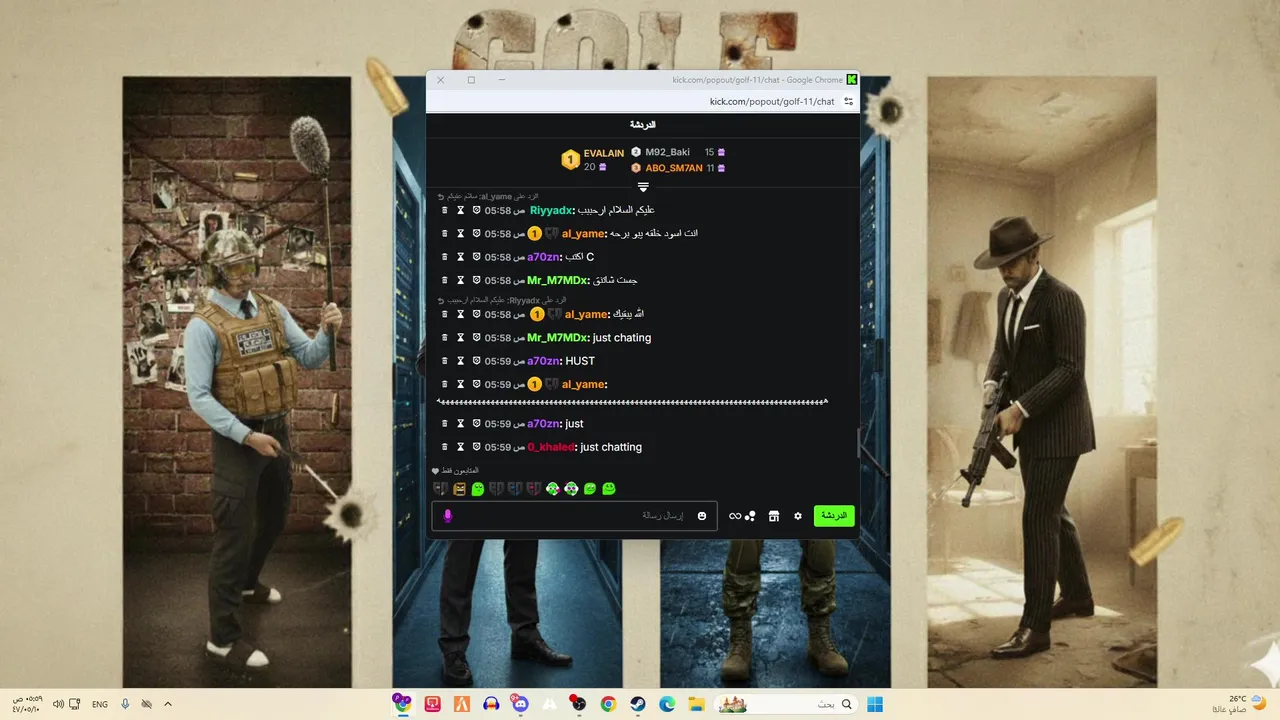The image size is (1280, 720).
Task: Focus the send message input field
Action: click(x=574, y=516)
